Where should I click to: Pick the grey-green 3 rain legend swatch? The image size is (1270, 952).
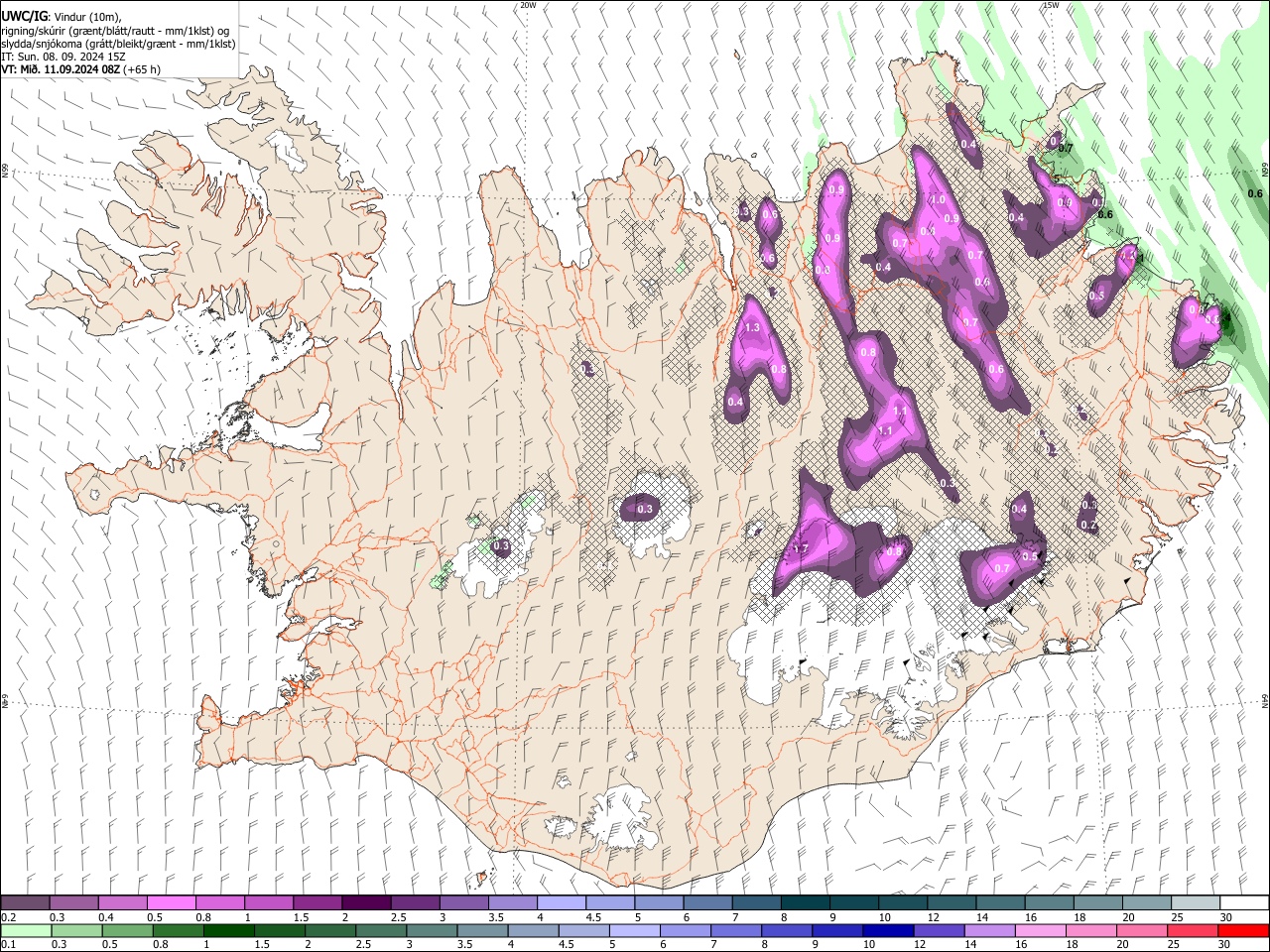coord(432,931)
